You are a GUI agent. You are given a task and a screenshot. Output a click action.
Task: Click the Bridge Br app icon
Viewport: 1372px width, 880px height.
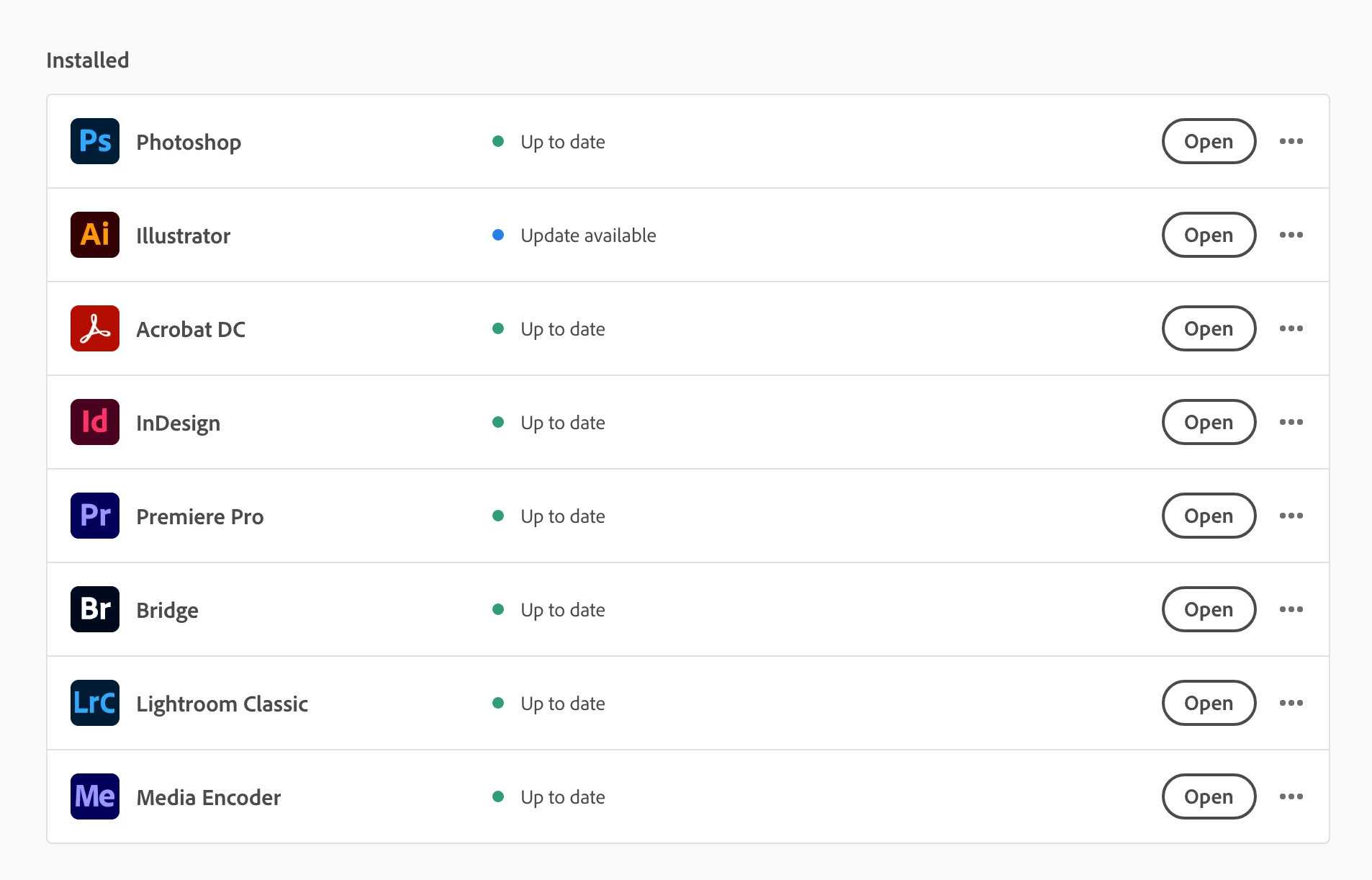[95, 609]
